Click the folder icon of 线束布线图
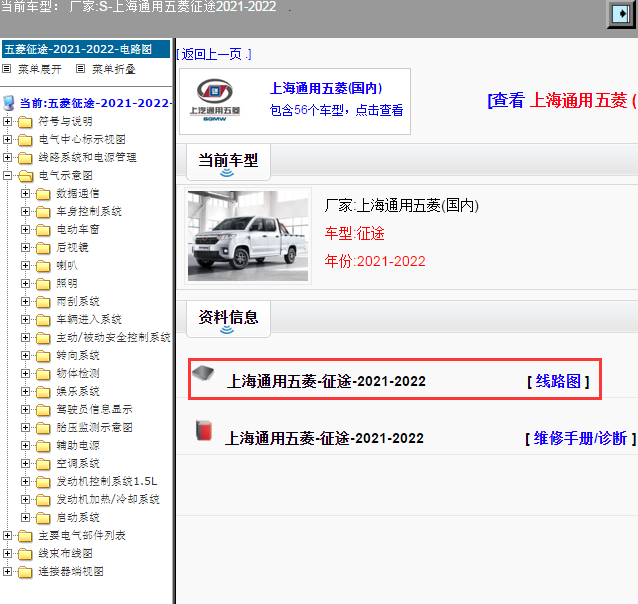638x604 pixels. (x=25, y=554)
